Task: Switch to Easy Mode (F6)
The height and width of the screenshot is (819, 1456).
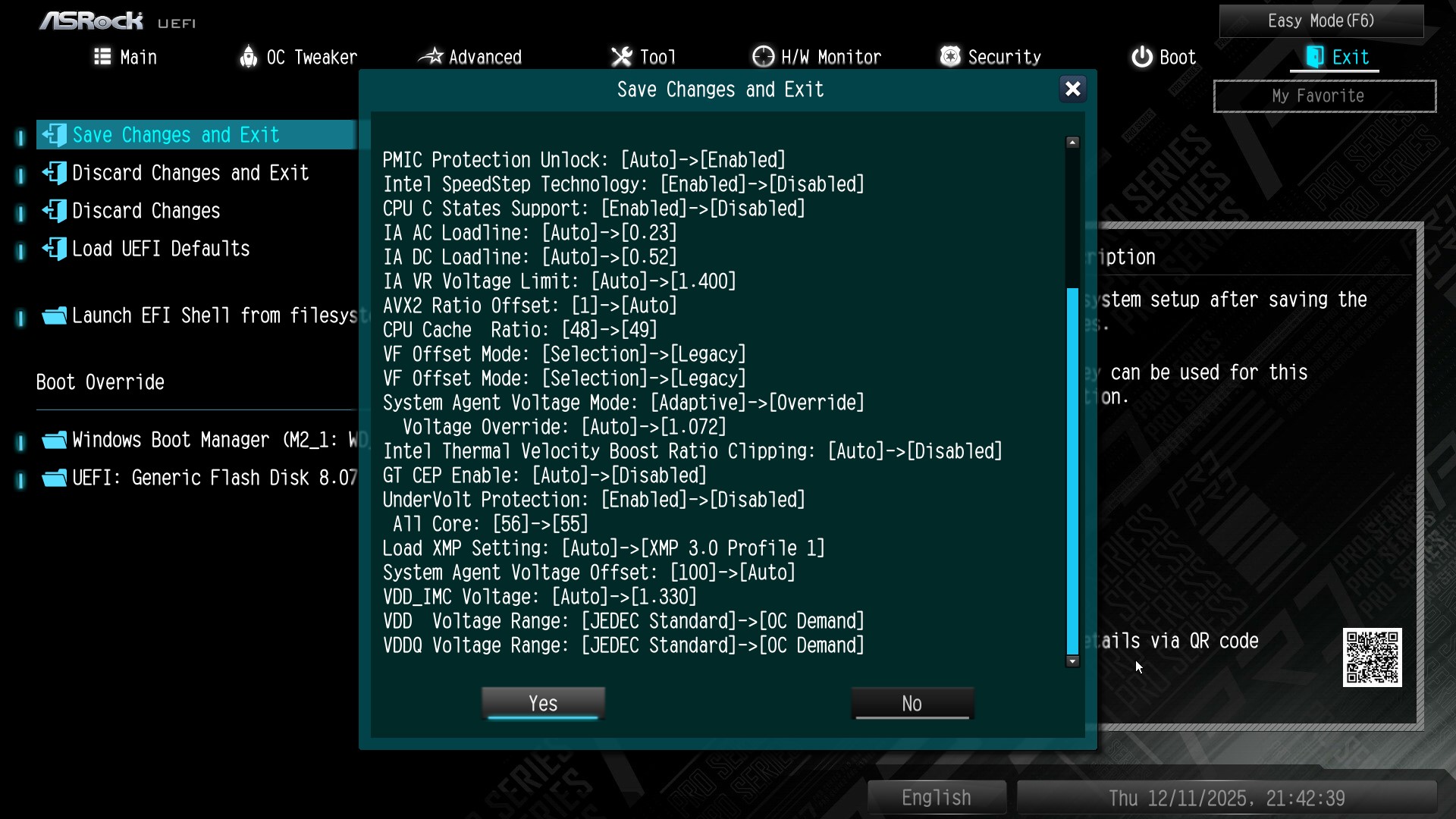Action: pos(1321,21)
